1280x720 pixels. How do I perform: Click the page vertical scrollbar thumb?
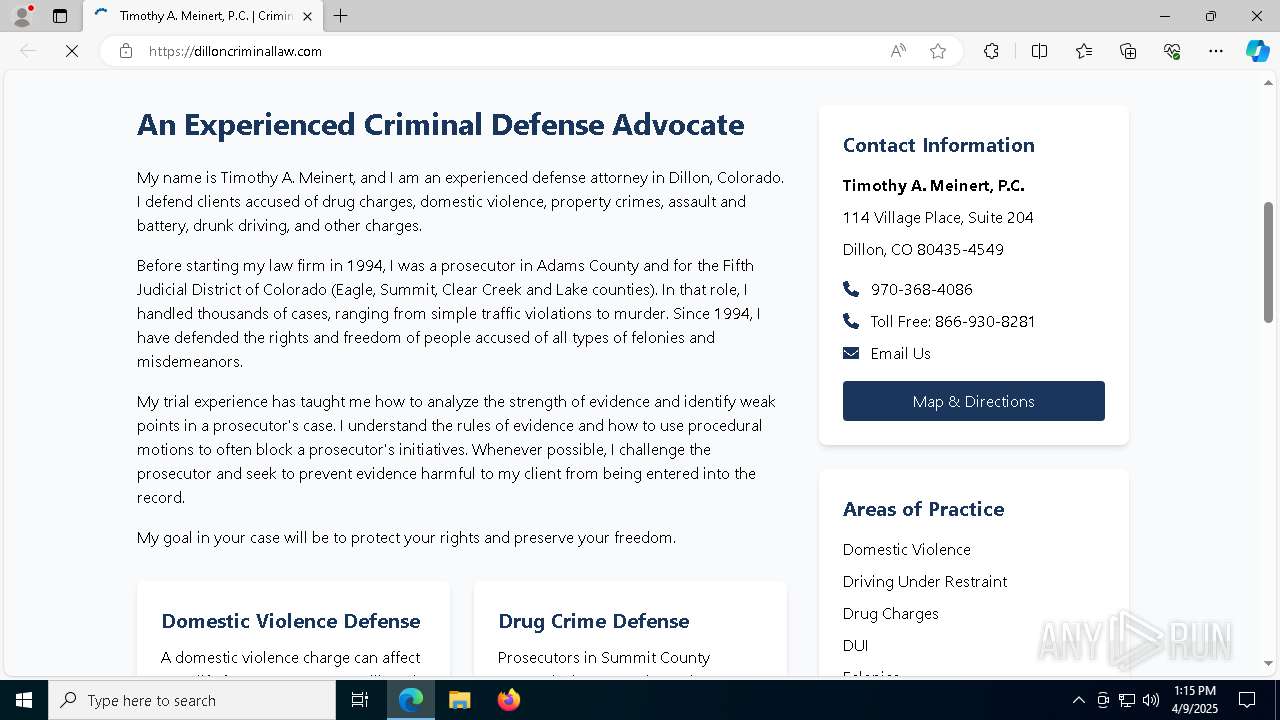[x=1268, y=262]
